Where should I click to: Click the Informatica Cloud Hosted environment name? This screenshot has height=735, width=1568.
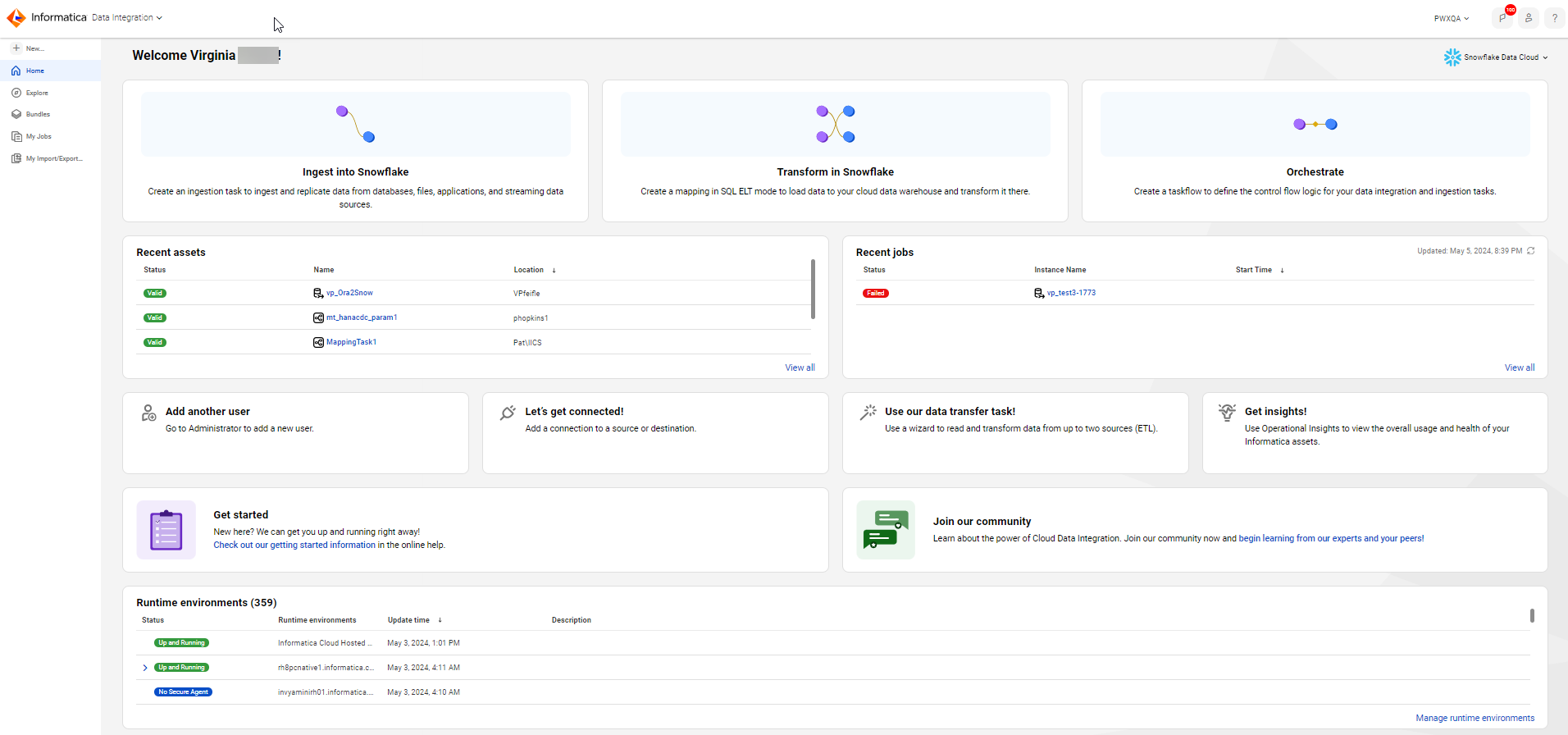tap(325, 643)
